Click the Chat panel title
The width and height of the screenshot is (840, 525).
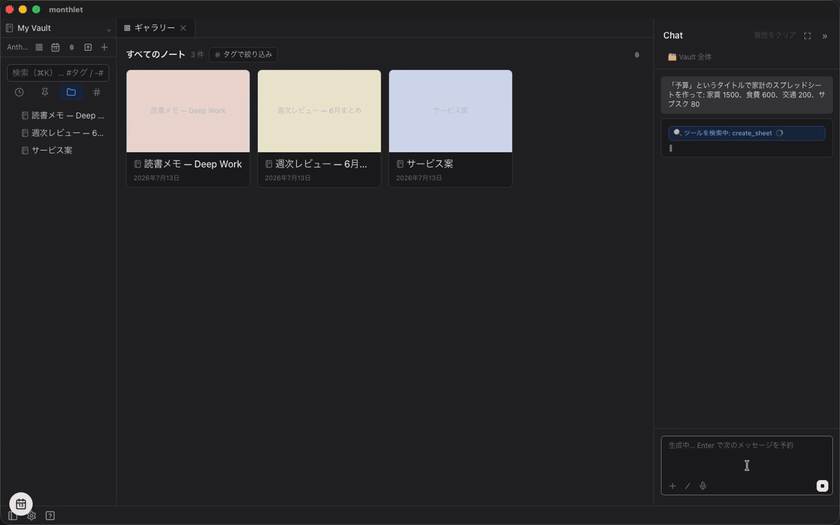[673, 35]
